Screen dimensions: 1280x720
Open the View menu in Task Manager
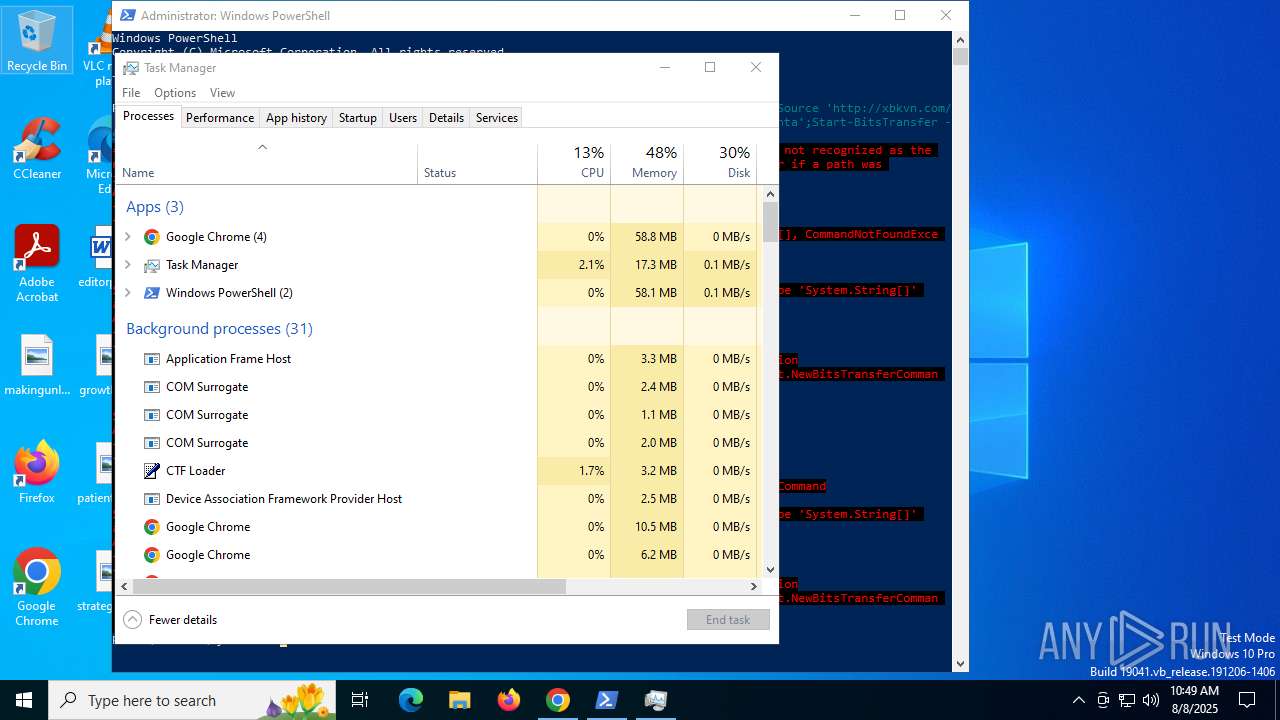point(222,93)
